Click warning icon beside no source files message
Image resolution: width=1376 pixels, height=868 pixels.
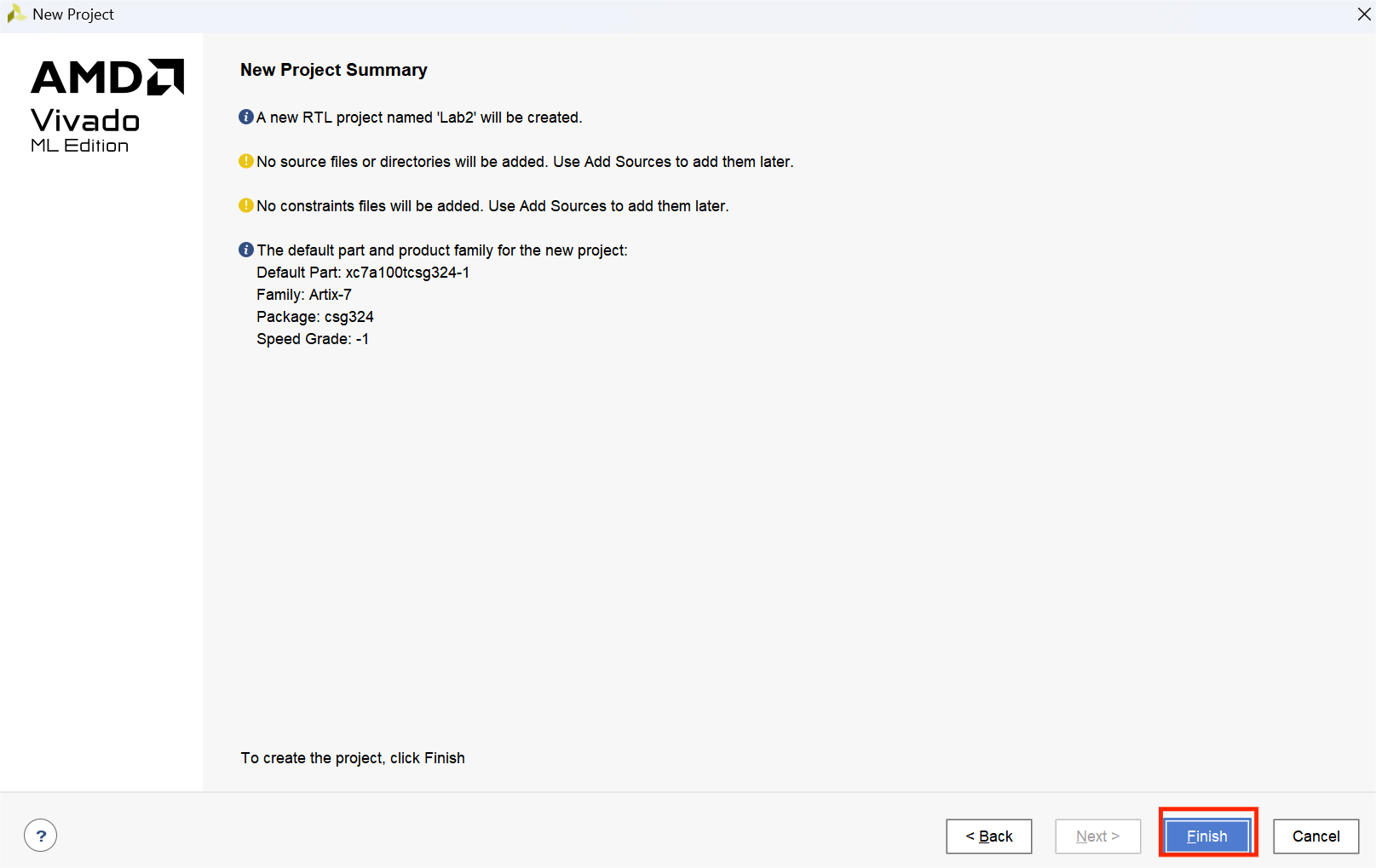click(246, 161)
